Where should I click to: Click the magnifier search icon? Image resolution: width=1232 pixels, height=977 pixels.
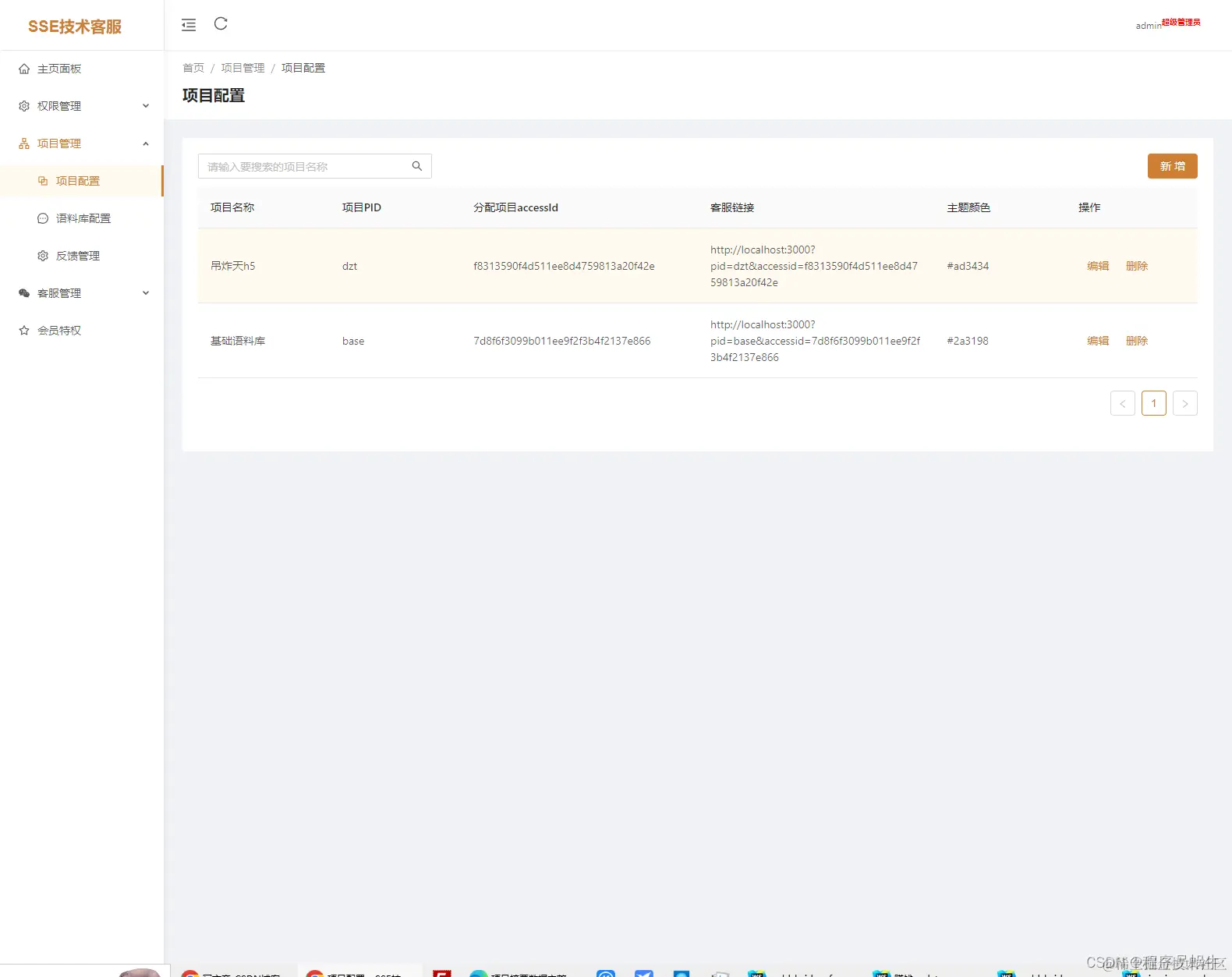417,166
